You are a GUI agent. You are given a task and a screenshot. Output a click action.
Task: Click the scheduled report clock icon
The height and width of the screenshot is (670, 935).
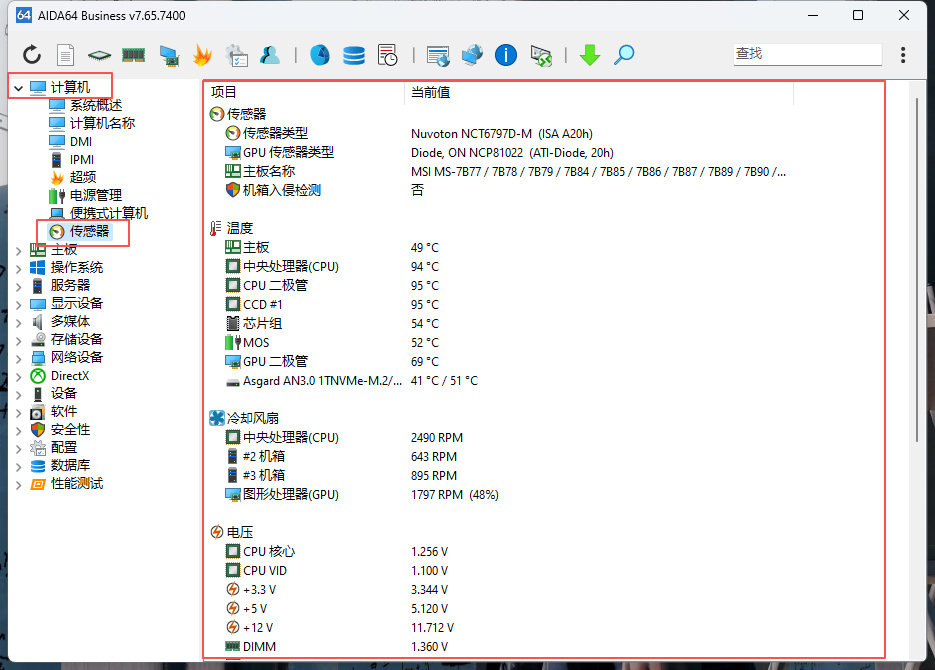(388, 55)
